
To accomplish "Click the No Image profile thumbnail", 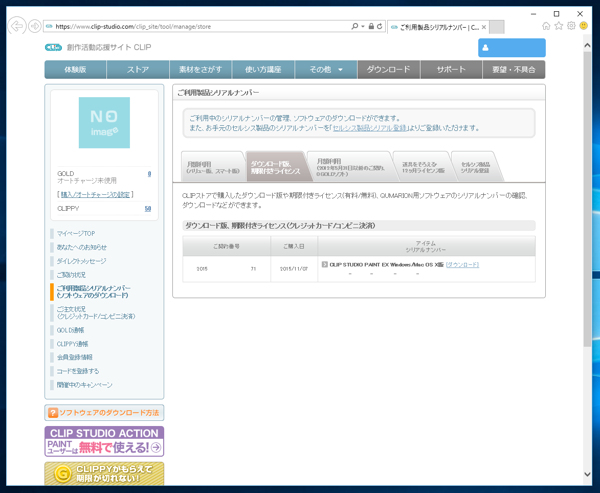I will pyautogui.click(x=104, y=122).
